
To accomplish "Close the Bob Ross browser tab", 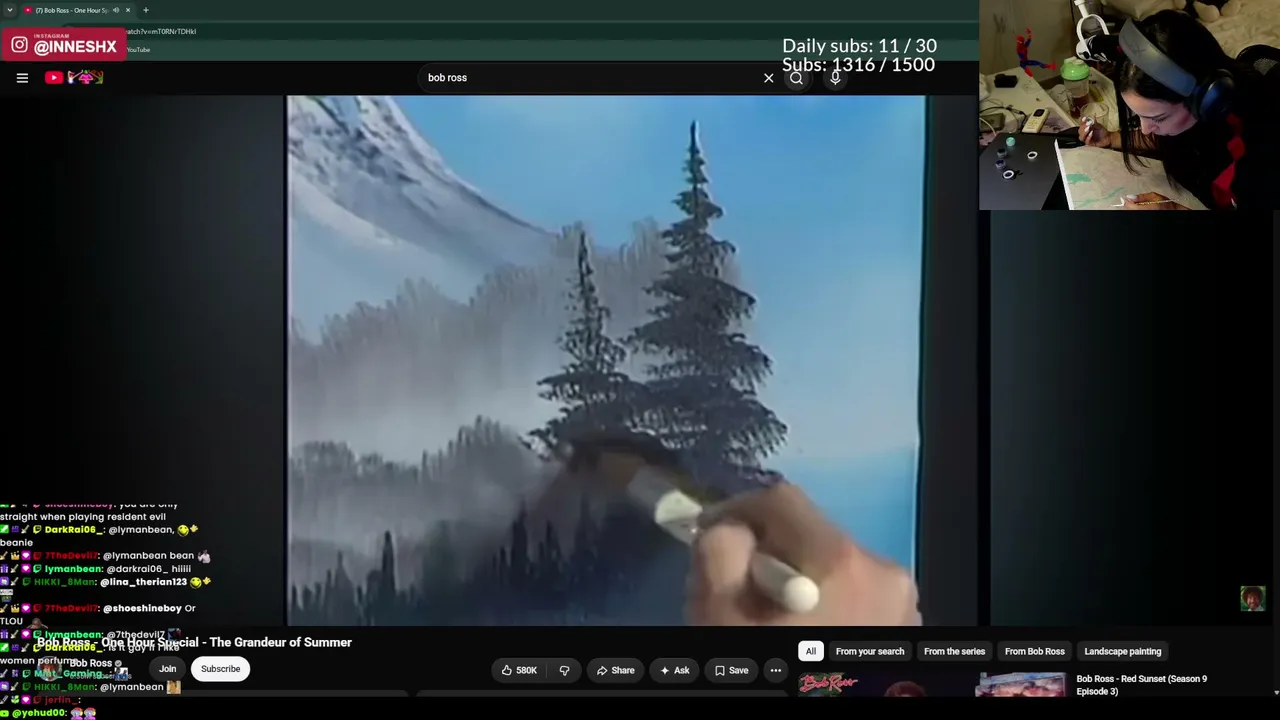I will point(128,10).
